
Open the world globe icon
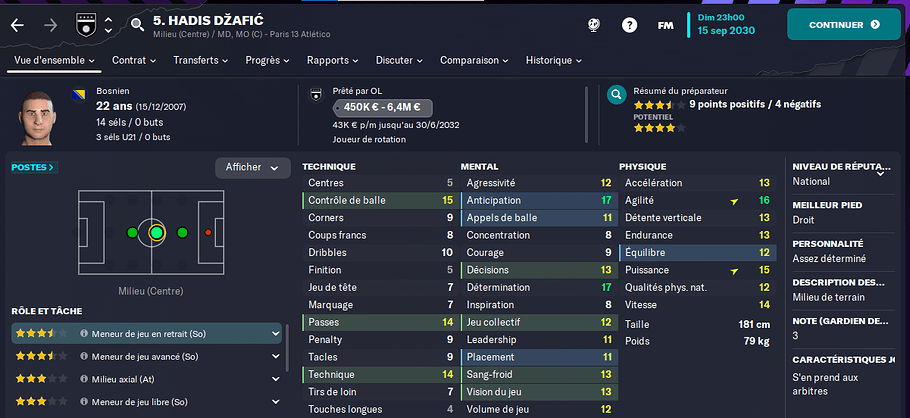pos(594,25)
